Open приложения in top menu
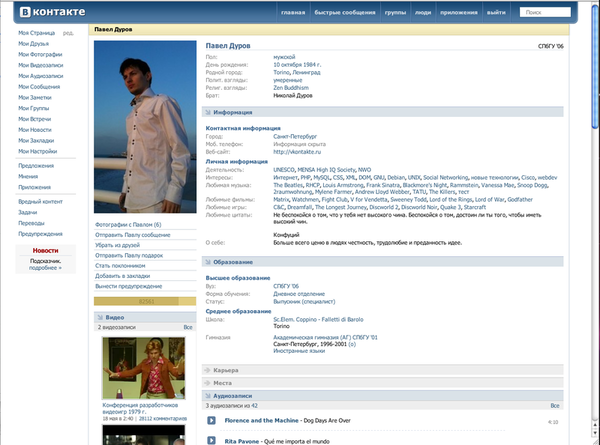600x445 pixels. click(459, 12)
